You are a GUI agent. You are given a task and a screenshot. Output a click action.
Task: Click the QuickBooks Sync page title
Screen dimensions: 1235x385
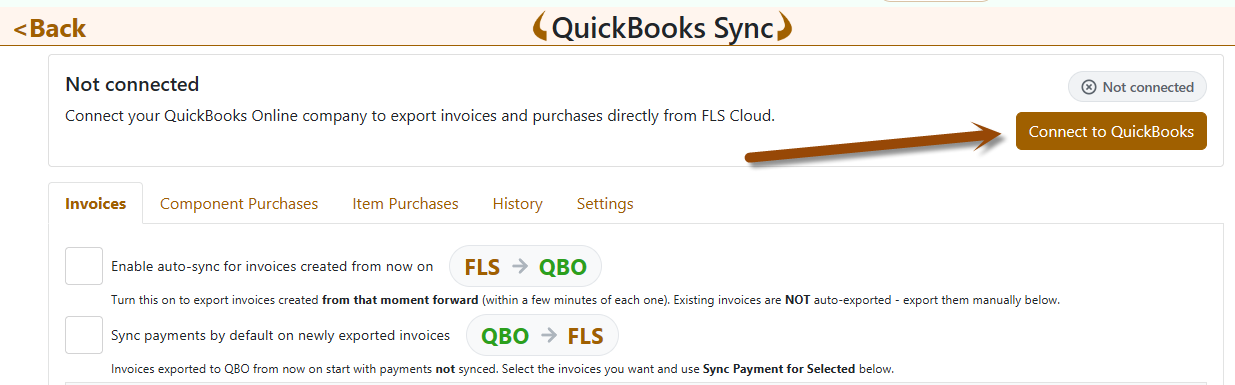[x=663, y=28]
